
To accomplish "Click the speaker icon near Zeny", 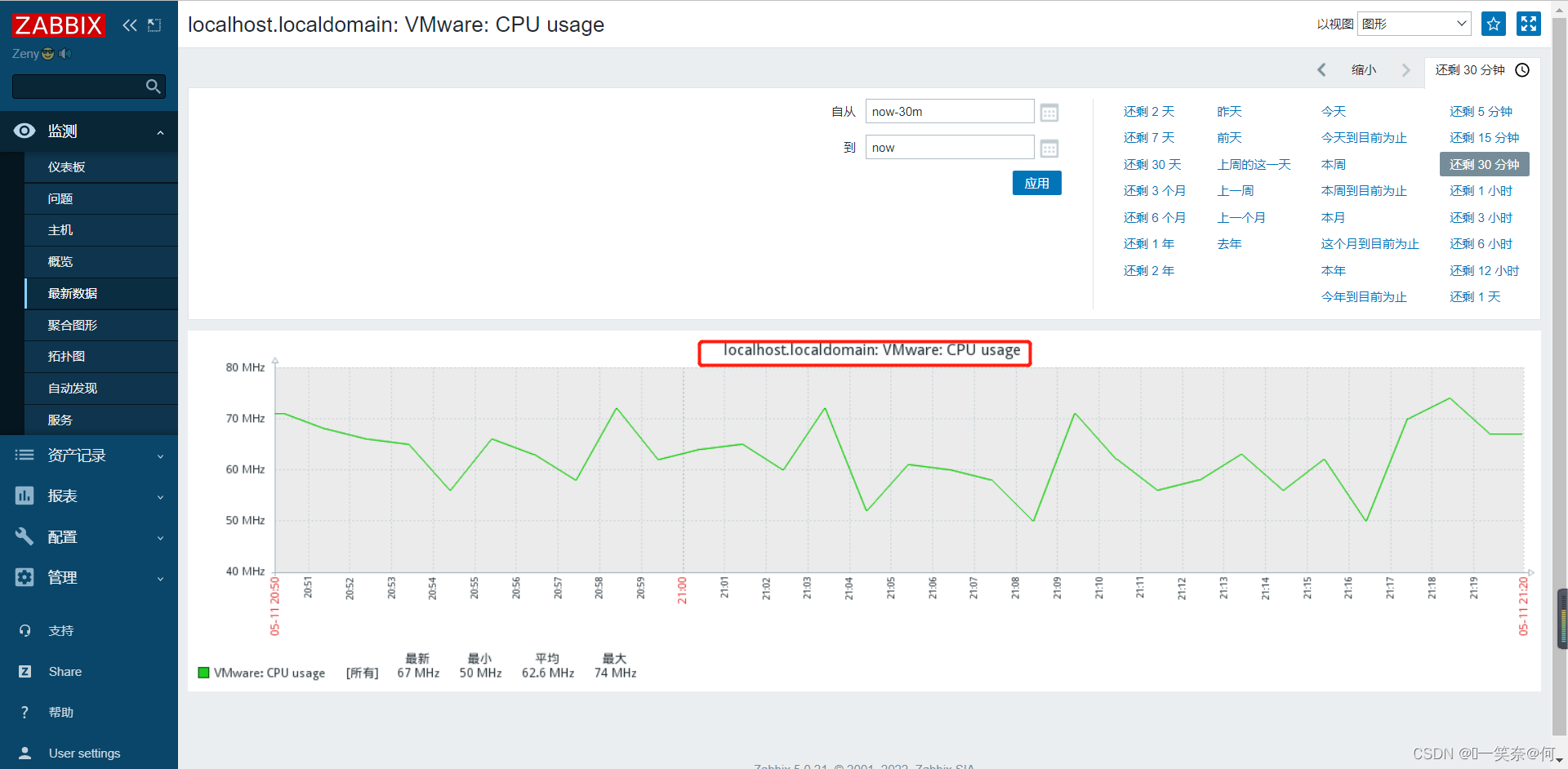I will tap(65, 54).
